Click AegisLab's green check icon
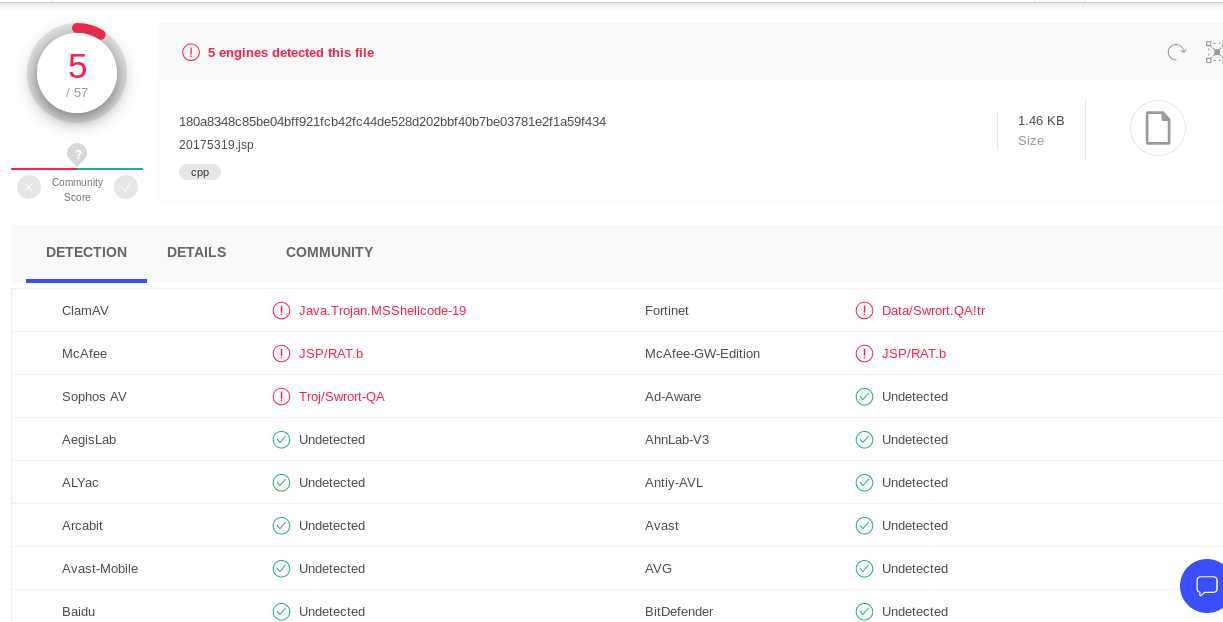1223x622 pixels. (x=281, y=440)
